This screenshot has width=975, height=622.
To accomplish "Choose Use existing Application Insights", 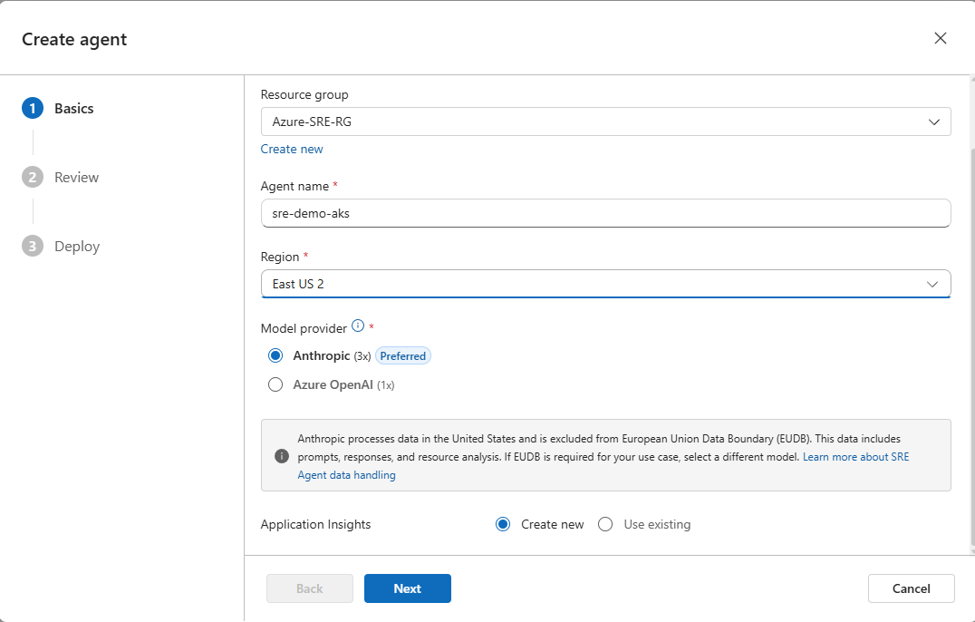I will pyautogui.click(x=606, y=524).
